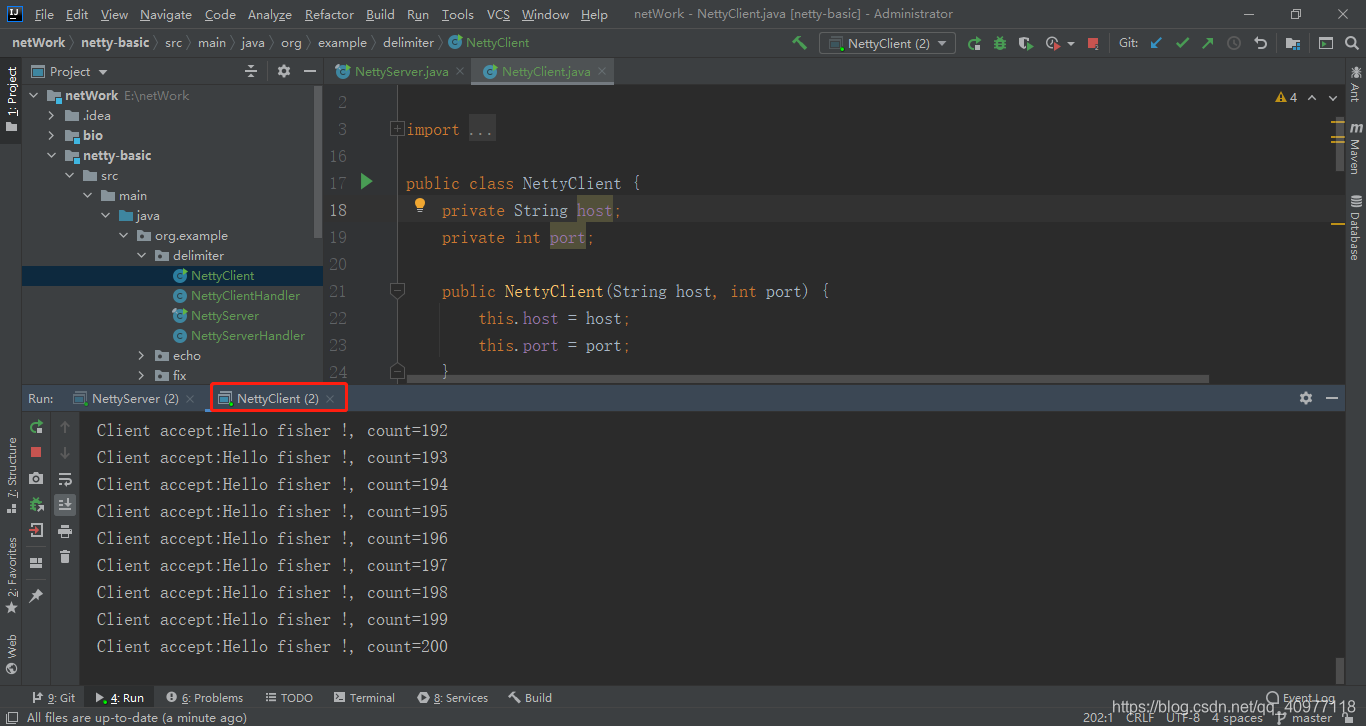Image resolution: width=1366 pixels, height=726 pixels.
Task: Close the NettyClient.java editor tab
Action: 600,72
